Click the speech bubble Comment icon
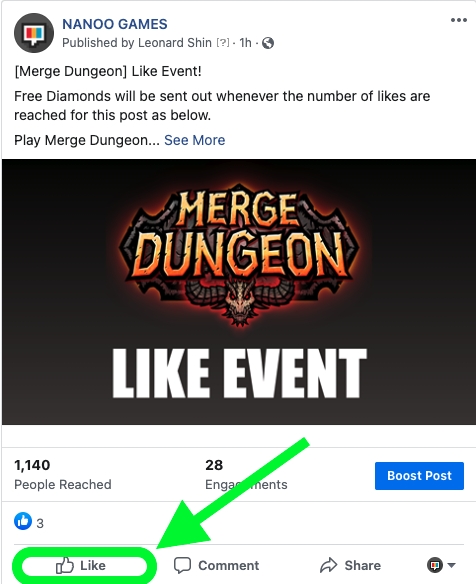This screenshot has width=476, height=584. pyautogui.click(x=183, y=565)
